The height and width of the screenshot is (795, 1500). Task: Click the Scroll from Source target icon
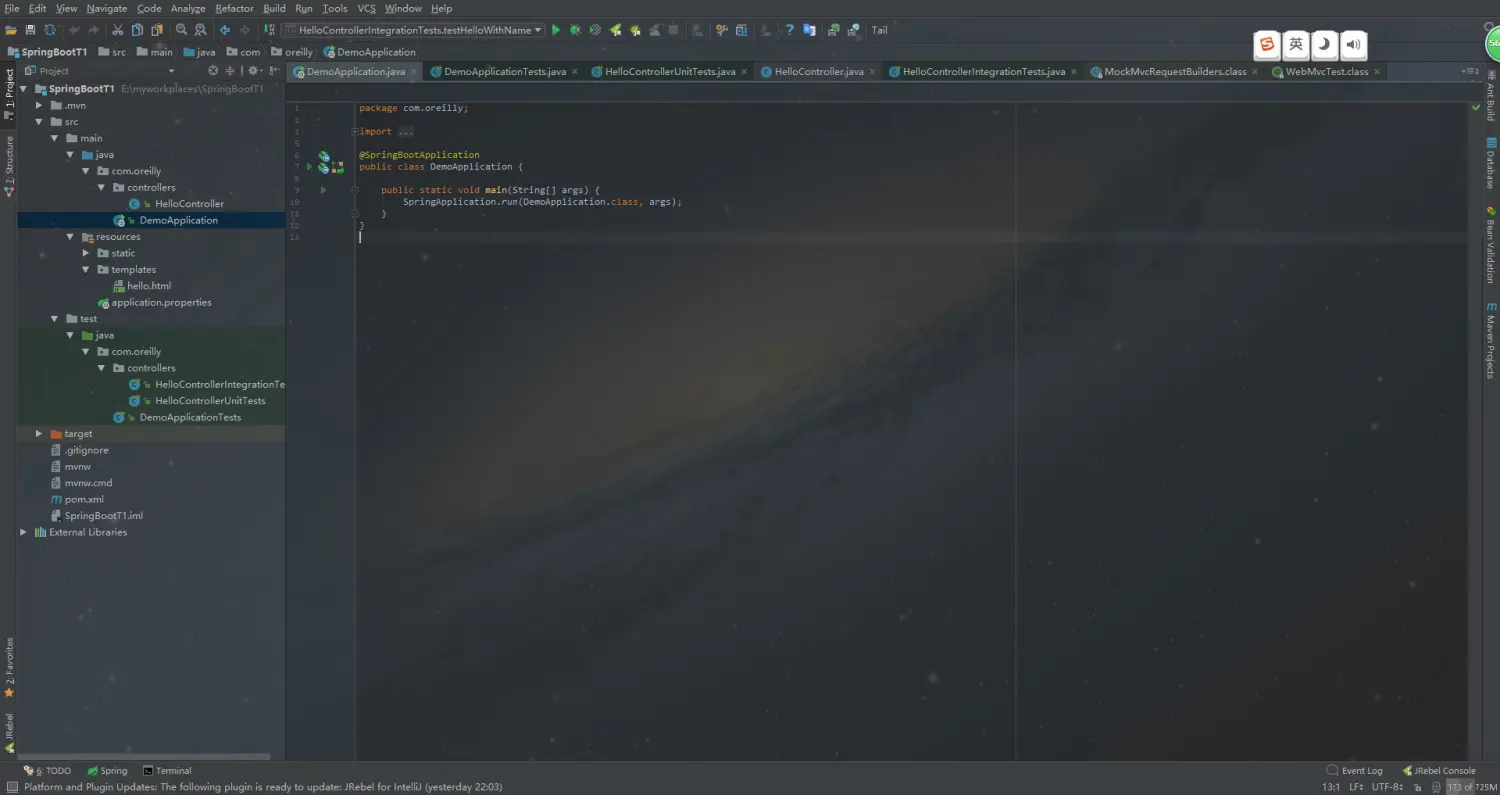(x=213, y=71)
